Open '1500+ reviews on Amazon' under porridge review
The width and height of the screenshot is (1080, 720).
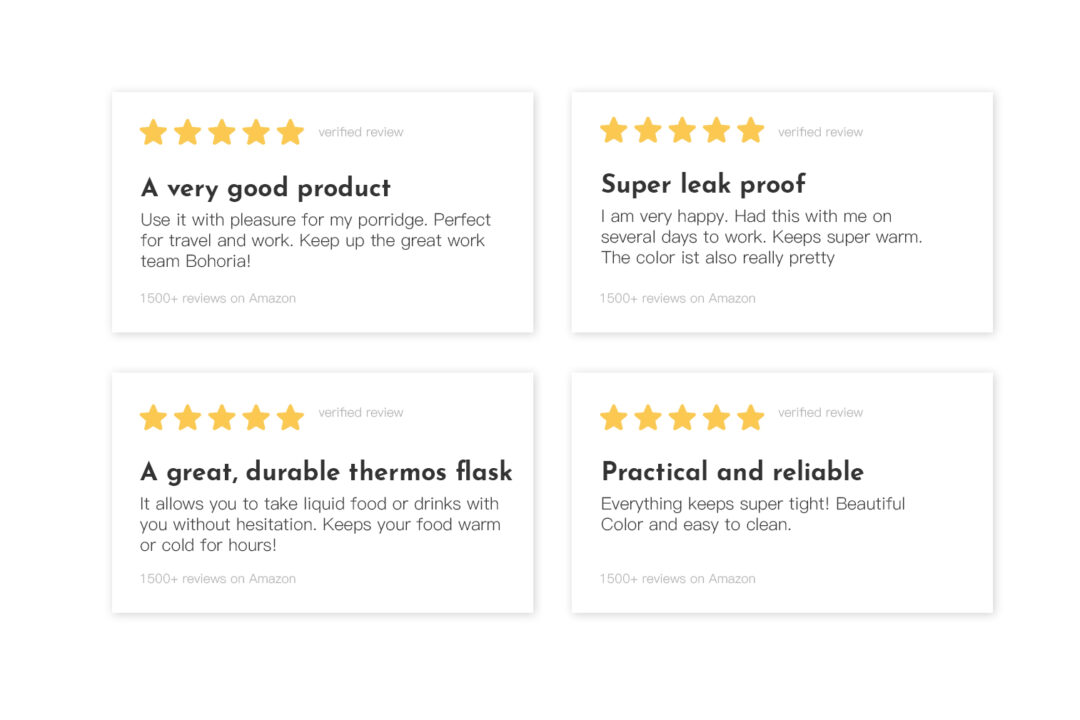tap(218, 298)
